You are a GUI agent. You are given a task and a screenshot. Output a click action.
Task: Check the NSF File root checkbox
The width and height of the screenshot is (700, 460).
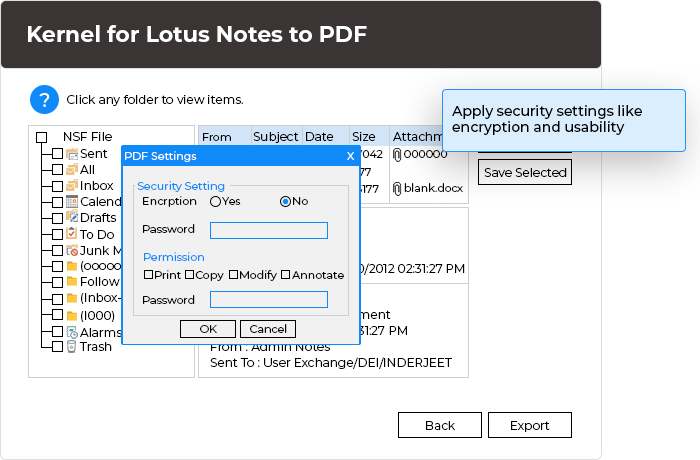click(42, 138)
